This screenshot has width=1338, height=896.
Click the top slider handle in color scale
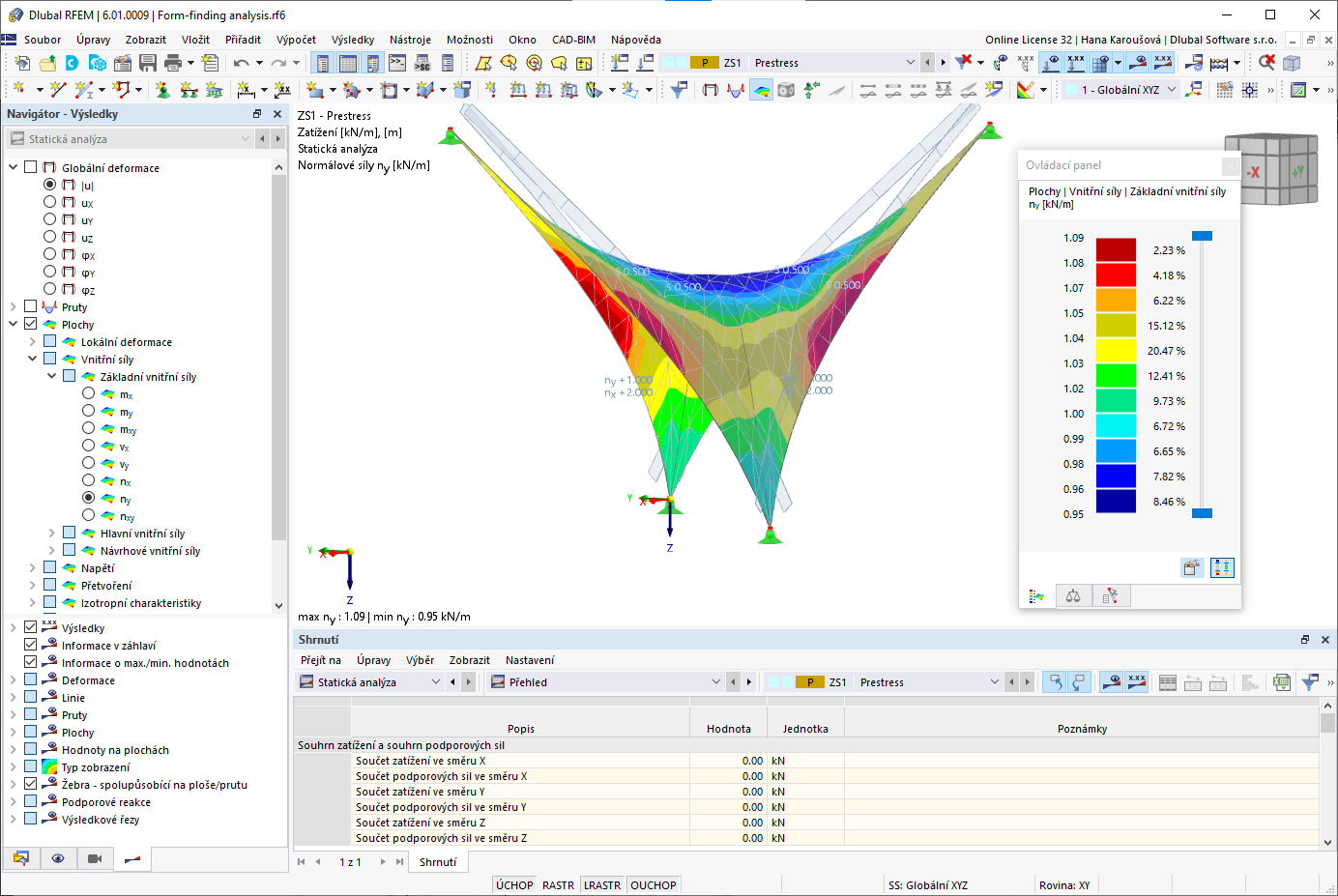1202,236
